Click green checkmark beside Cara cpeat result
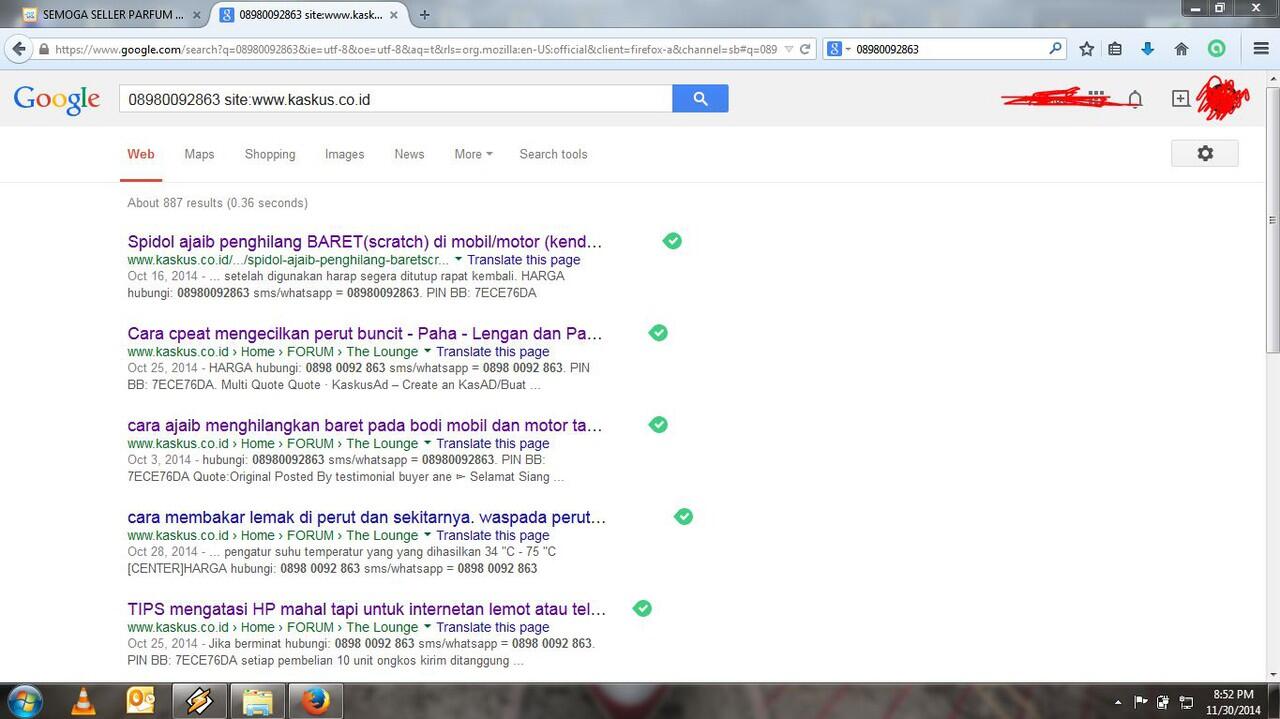1280x719 pixels. [x=658, y=333]
